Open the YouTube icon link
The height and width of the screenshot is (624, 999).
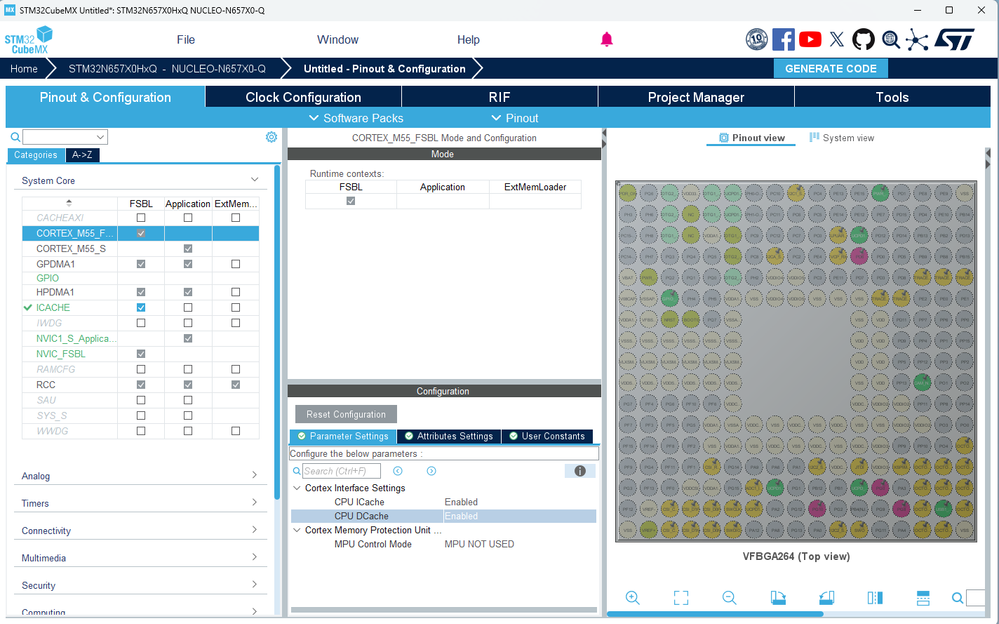coord(810,40)
